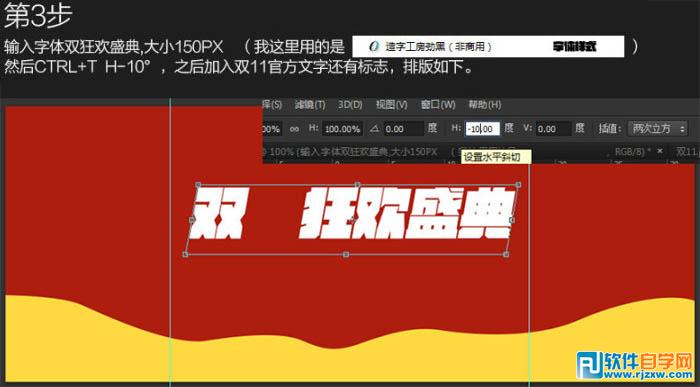Close the current document tab
The width and height of the screenshot is (700, 387).
click(x=660, y=151)
